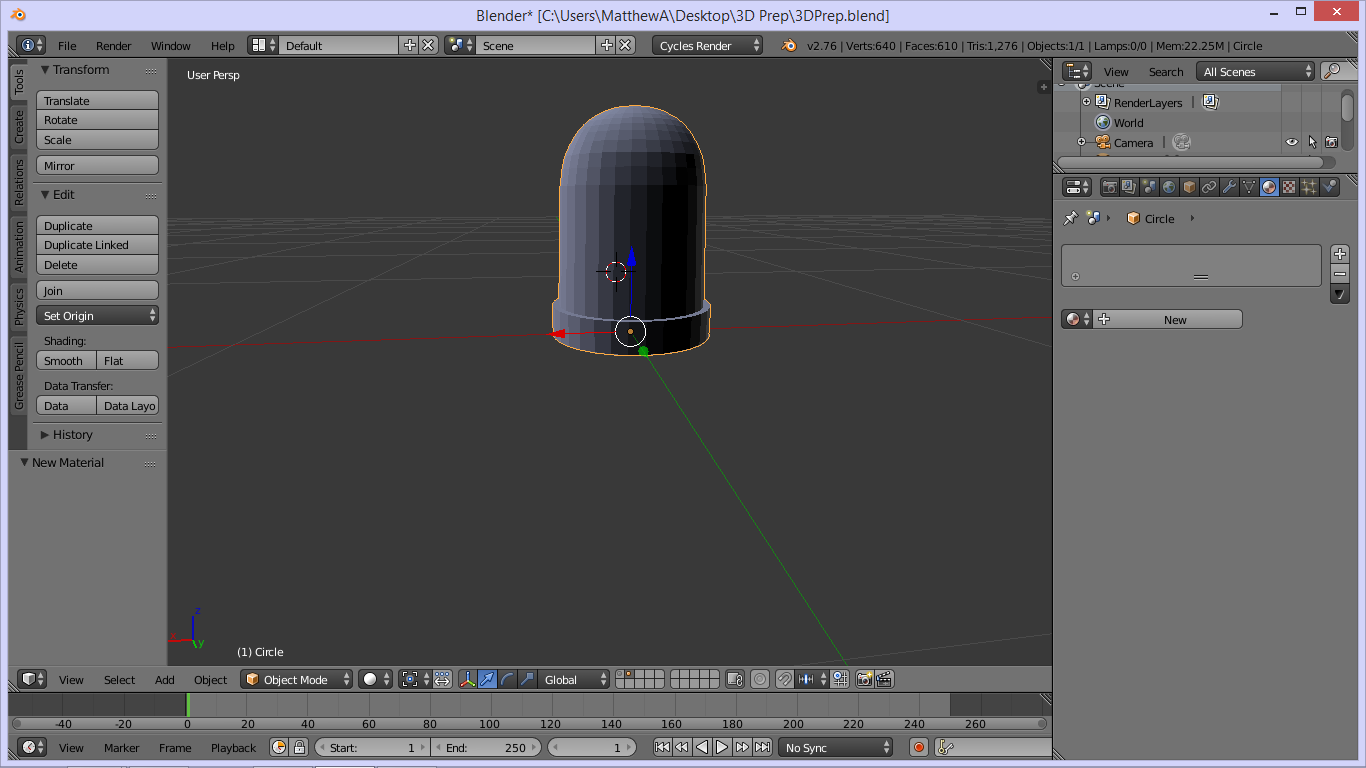
Task: Switch to the Physics tab in tool shelf
Action: click(18, 307)
